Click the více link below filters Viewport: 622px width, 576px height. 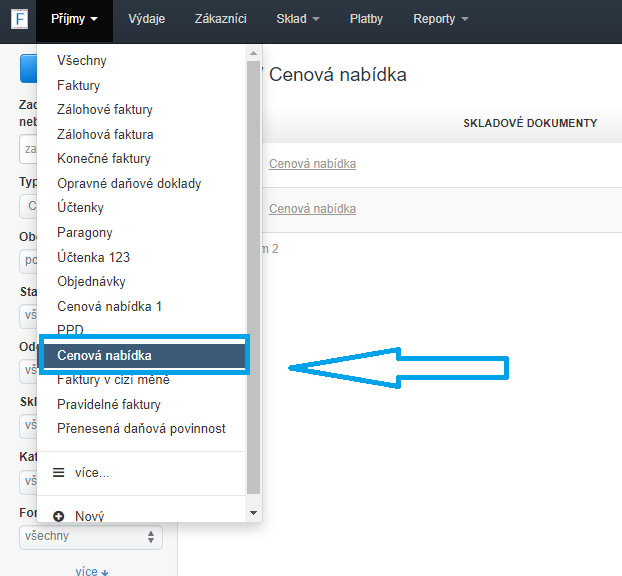pos(91,571)
